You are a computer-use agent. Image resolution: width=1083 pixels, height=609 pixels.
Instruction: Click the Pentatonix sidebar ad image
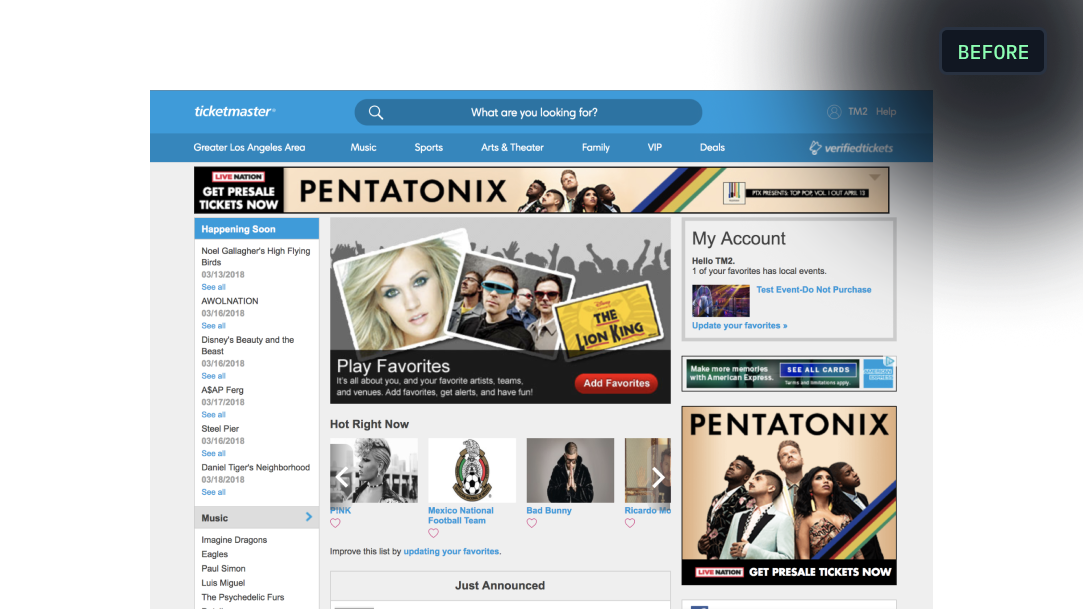(789, 496)
